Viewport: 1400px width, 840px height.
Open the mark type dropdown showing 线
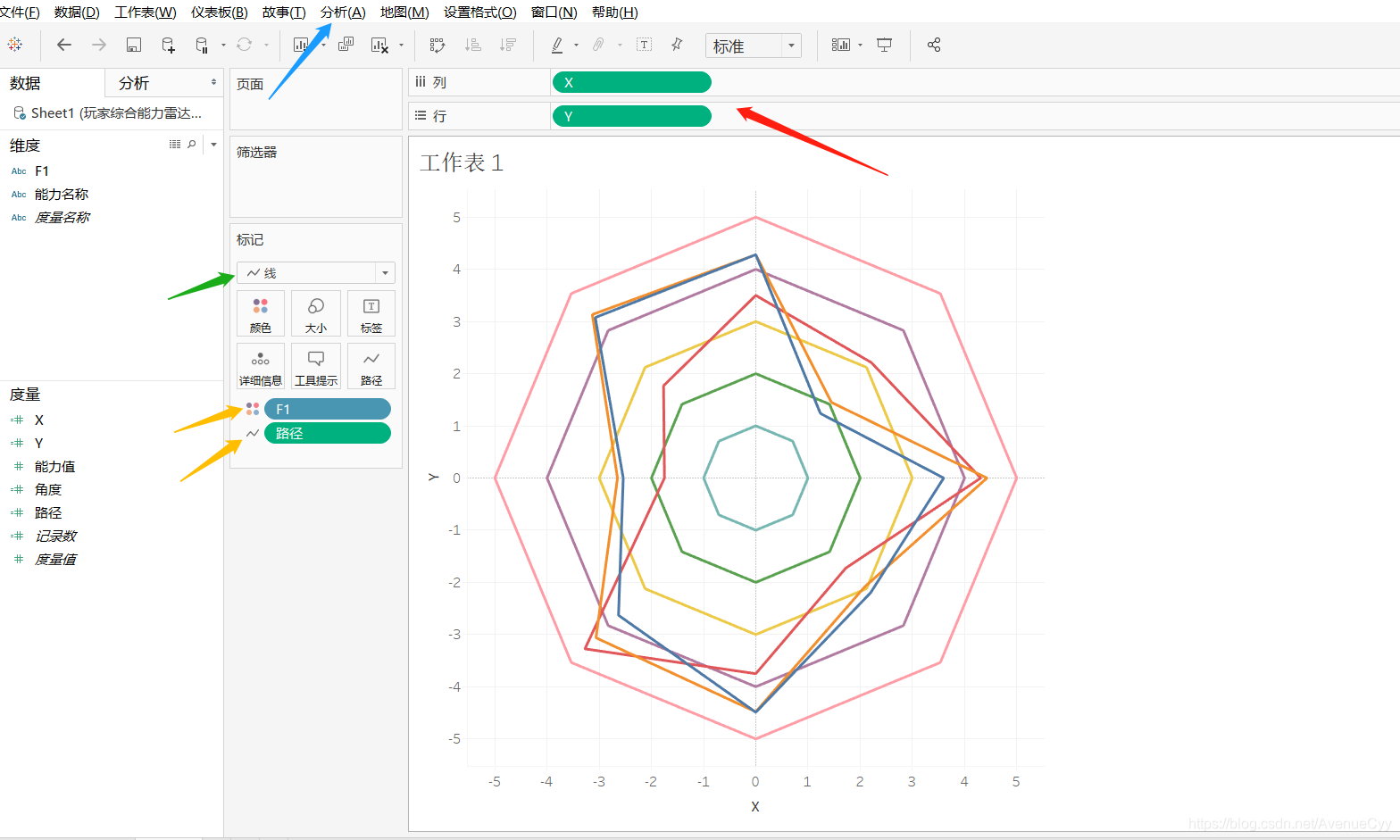316,273
